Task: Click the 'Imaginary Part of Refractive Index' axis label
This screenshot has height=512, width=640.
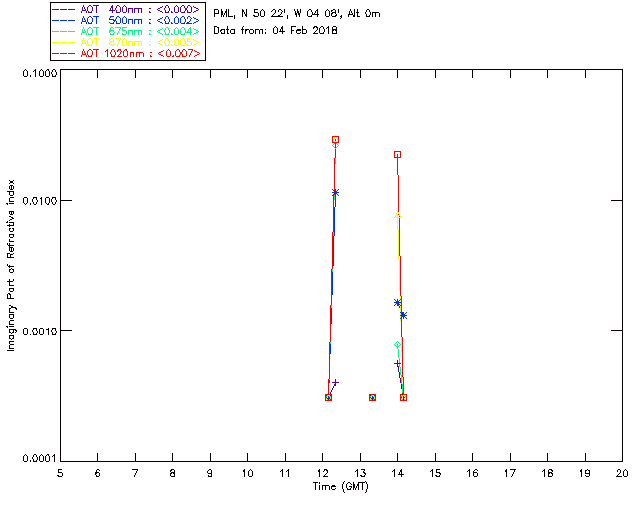Action: [11, 265]
